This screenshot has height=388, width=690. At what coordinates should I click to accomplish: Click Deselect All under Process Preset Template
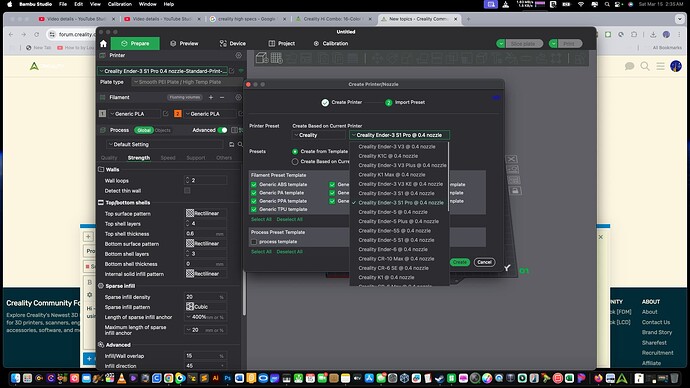pyautogui.click(x=290, y=252)
